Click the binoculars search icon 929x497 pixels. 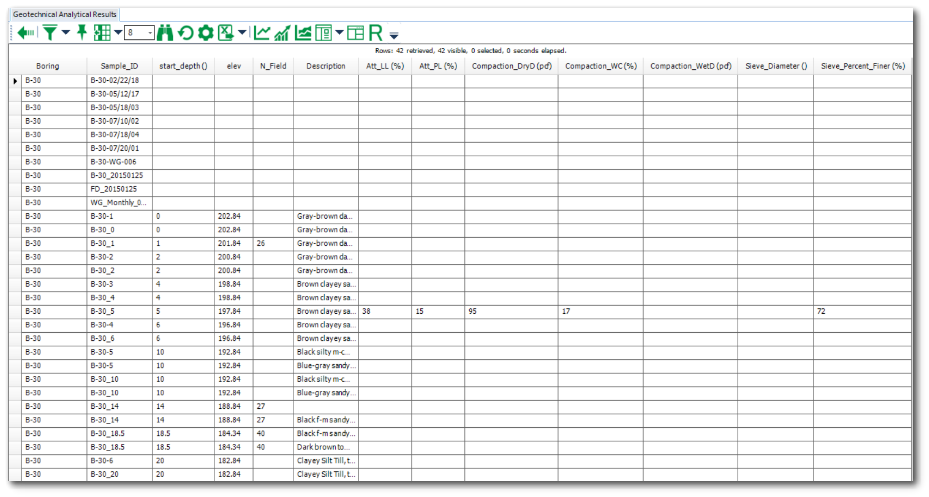(x=166, y=33)
